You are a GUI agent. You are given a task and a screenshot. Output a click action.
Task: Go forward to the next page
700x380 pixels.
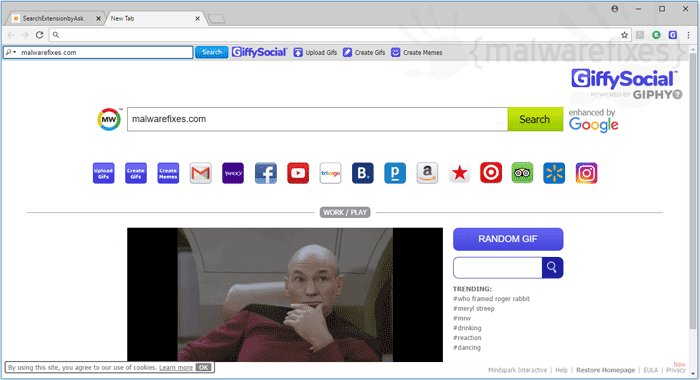pyautogui.click(x=25, y=35)
